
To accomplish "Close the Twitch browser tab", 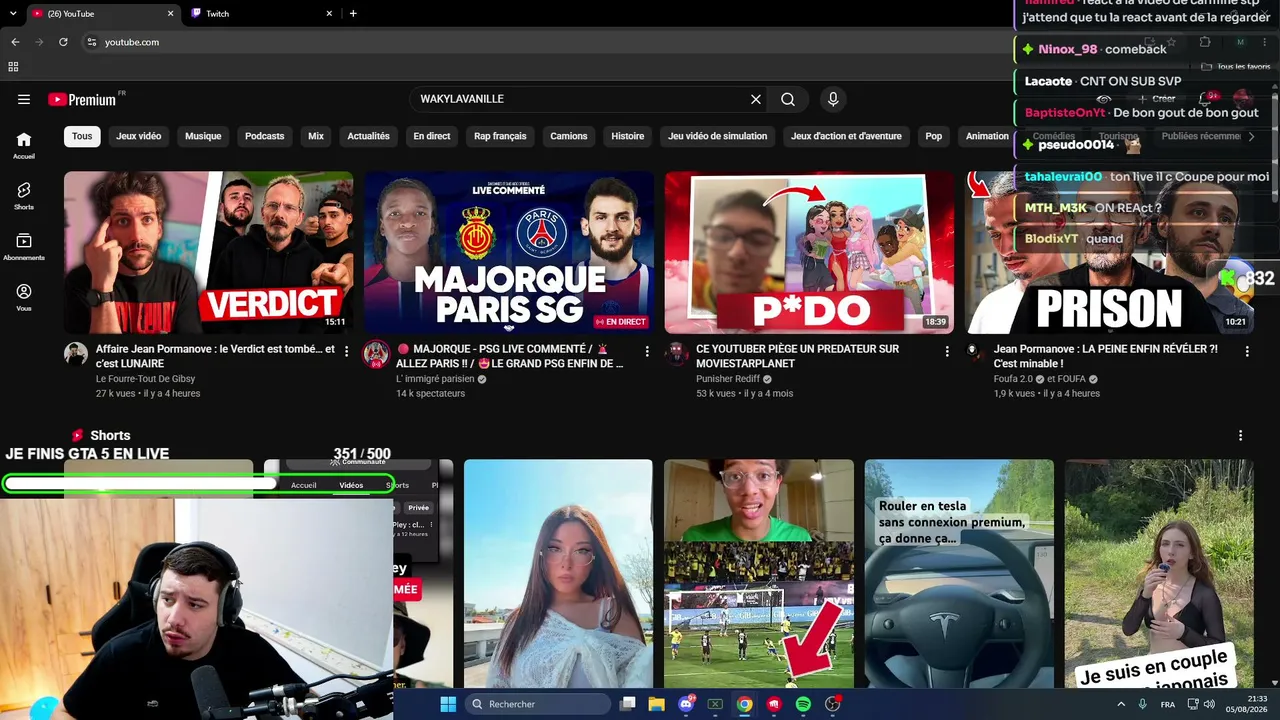I will click(329, 13).
